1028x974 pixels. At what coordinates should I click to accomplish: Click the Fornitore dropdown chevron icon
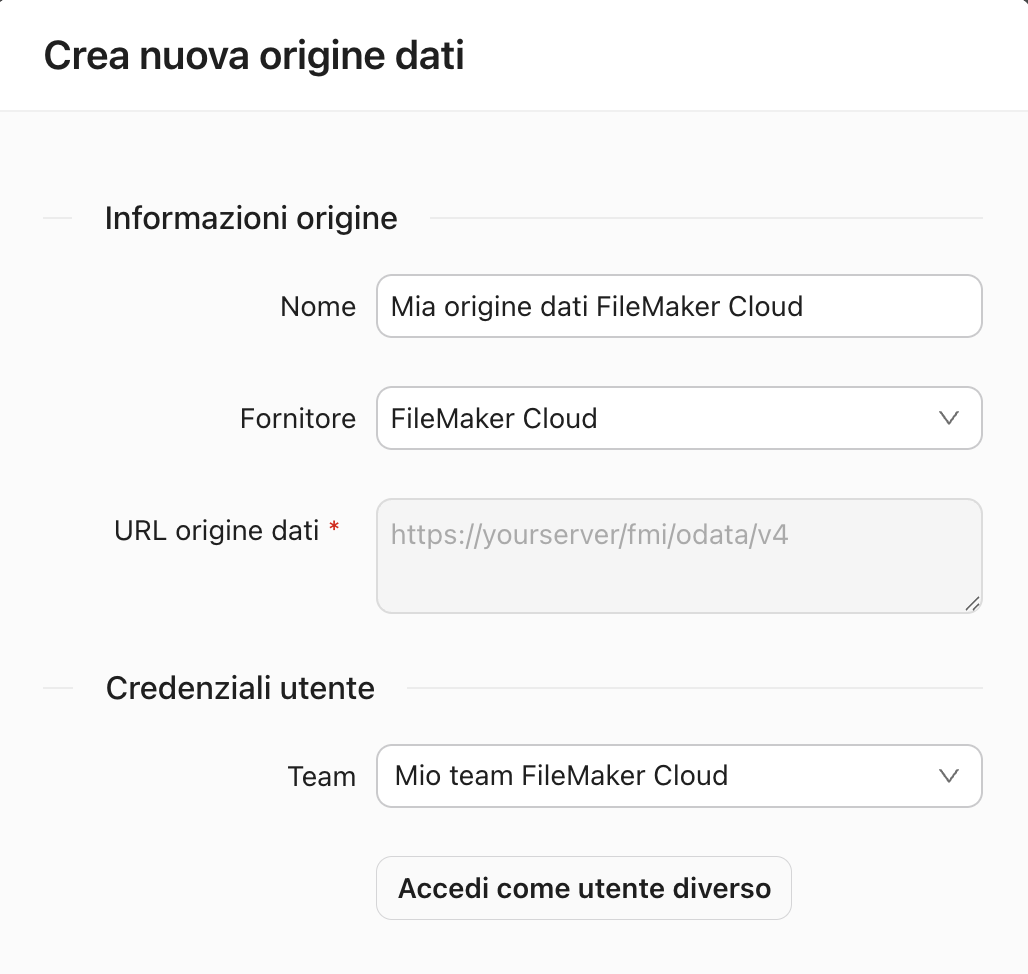950,418
